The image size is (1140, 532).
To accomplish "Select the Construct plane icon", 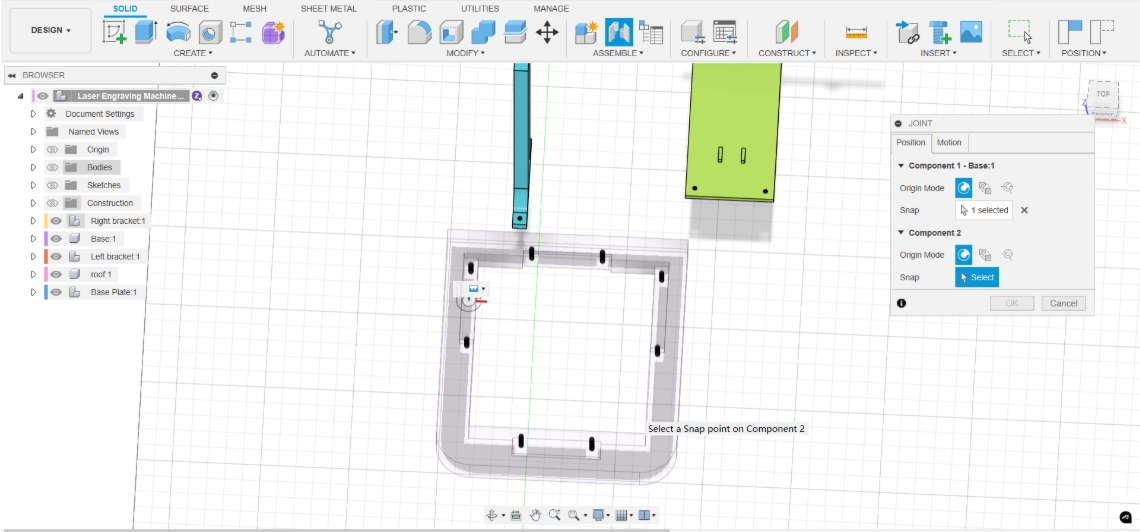I will point(787,32).
